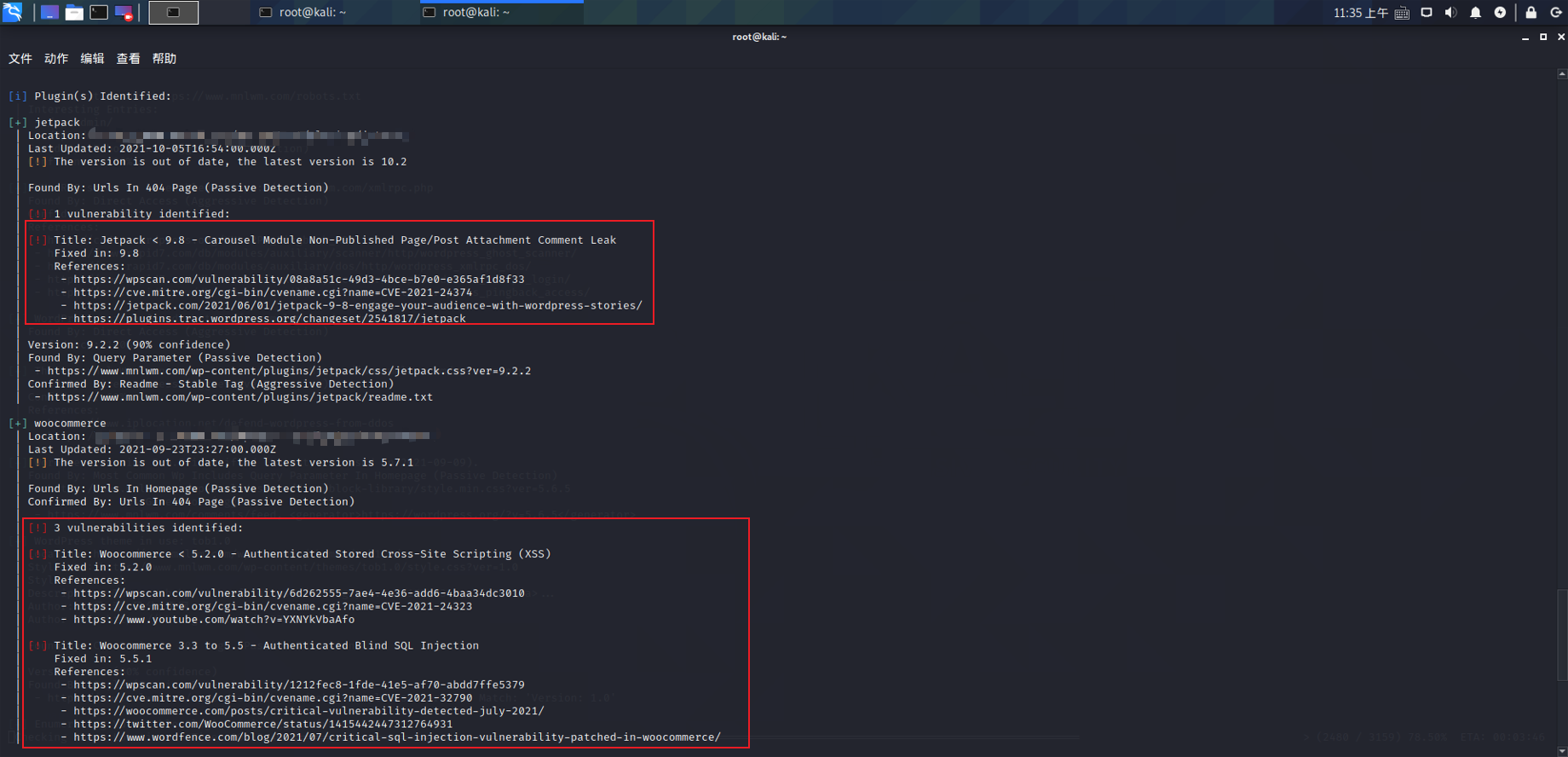Launch the terminal emulator panel icon

99,12
